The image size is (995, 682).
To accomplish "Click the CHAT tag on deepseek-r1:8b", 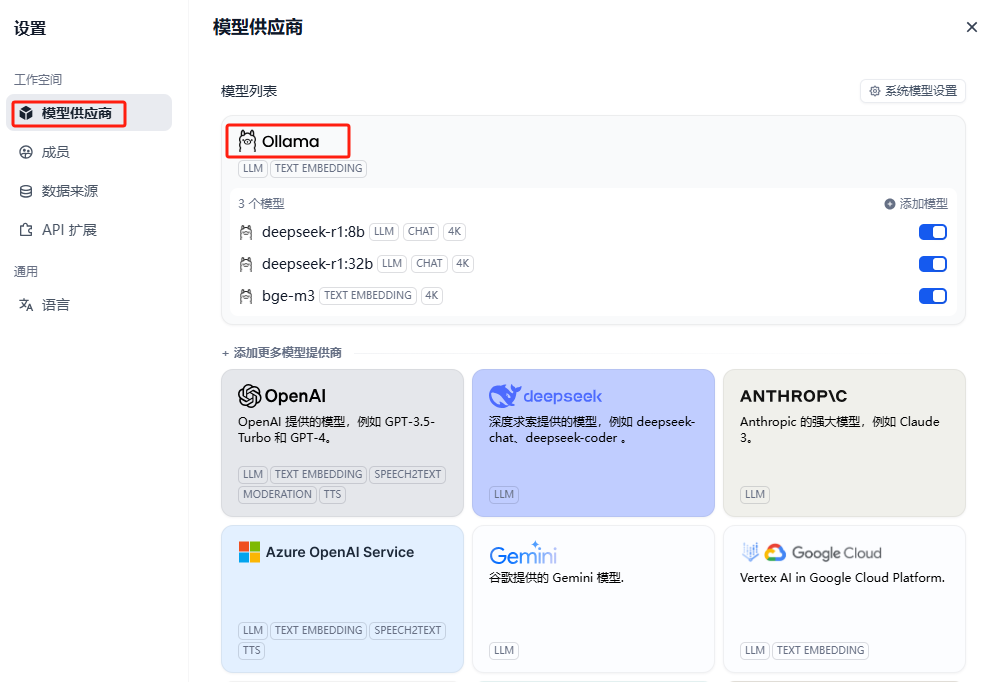I will (x=421, y=232).
